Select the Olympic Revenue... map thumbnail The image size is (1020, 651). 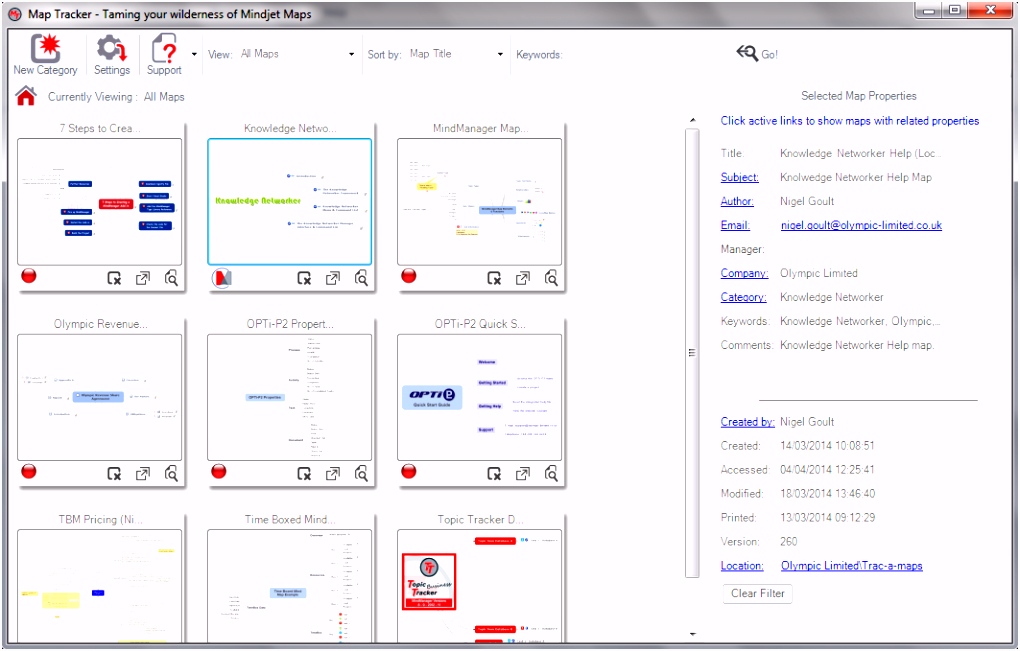(x=100, y=397)
